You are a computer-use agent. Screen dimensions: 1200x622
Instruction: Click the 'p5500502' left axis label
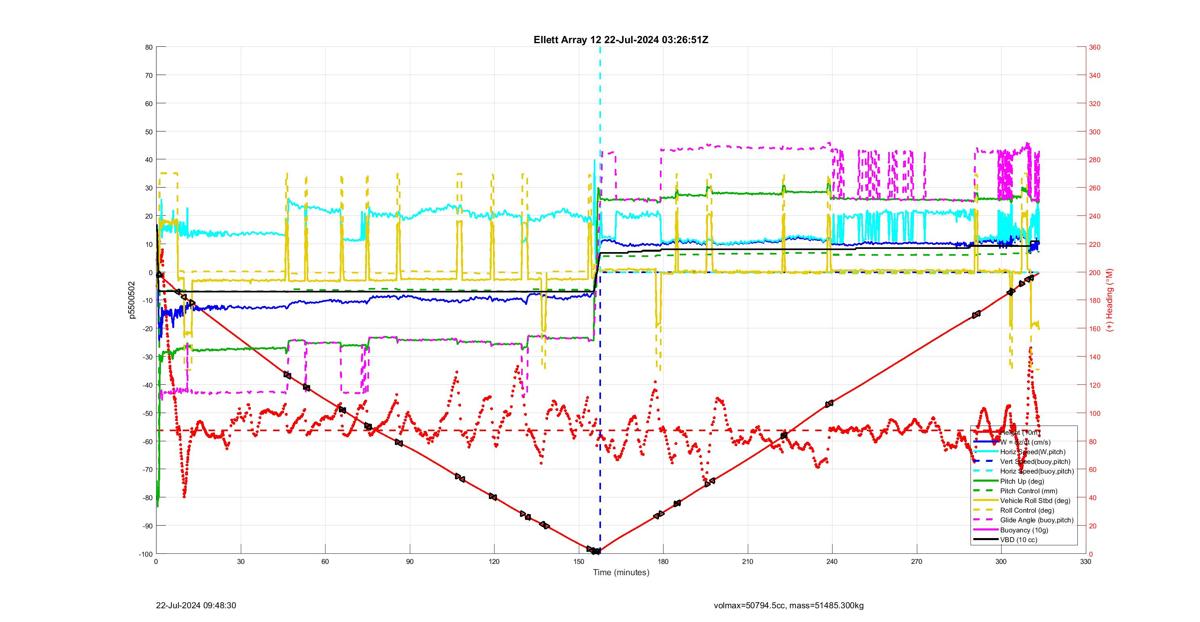(x=130, y=300)
